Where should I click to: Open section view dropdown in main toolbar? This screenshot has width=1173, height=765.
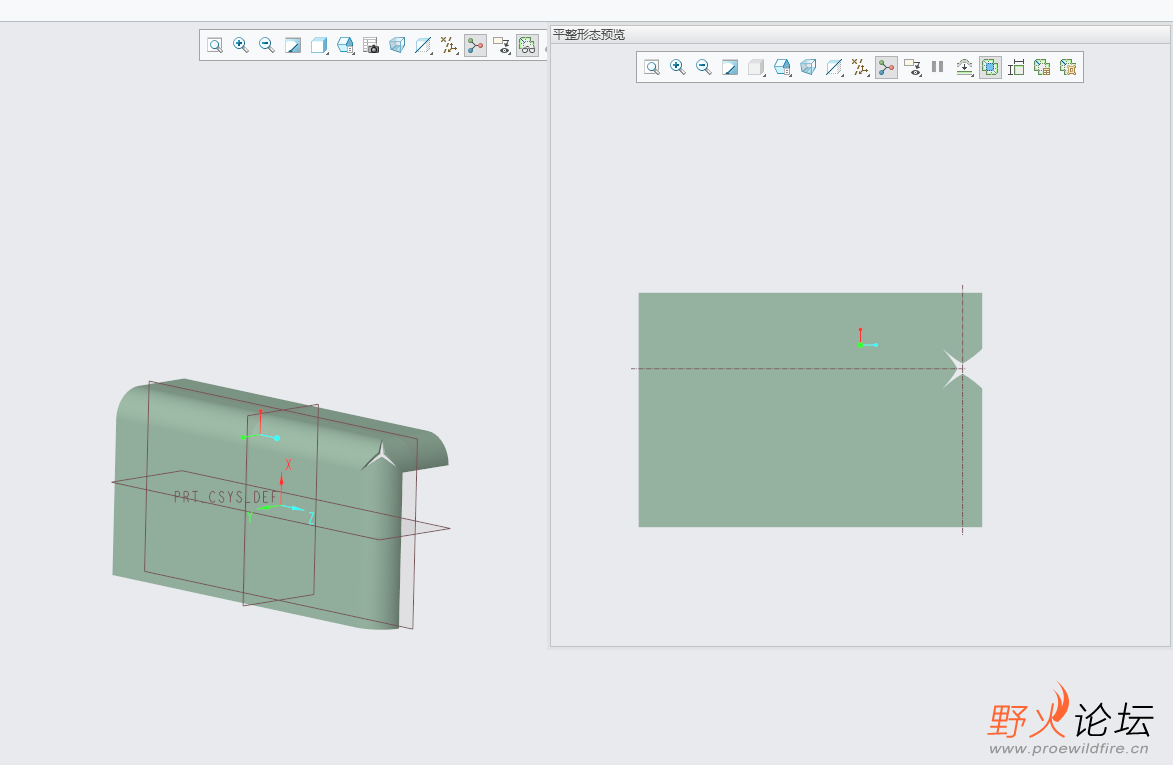(x=423, y=46)
